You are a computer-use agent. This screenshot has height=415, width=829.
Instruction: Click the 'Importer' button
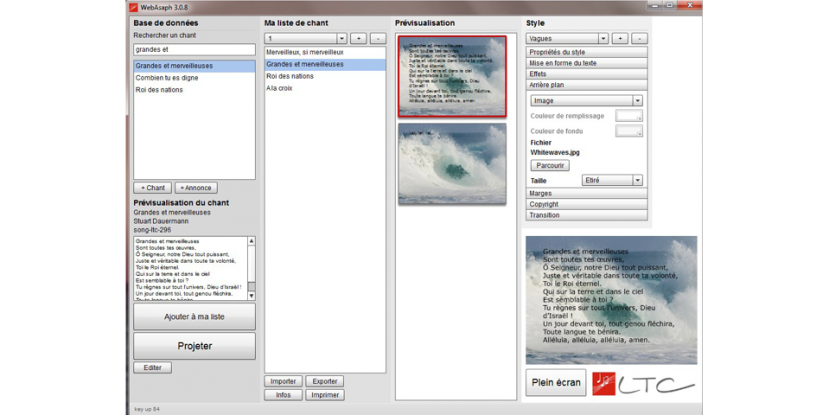click(283, 381)
